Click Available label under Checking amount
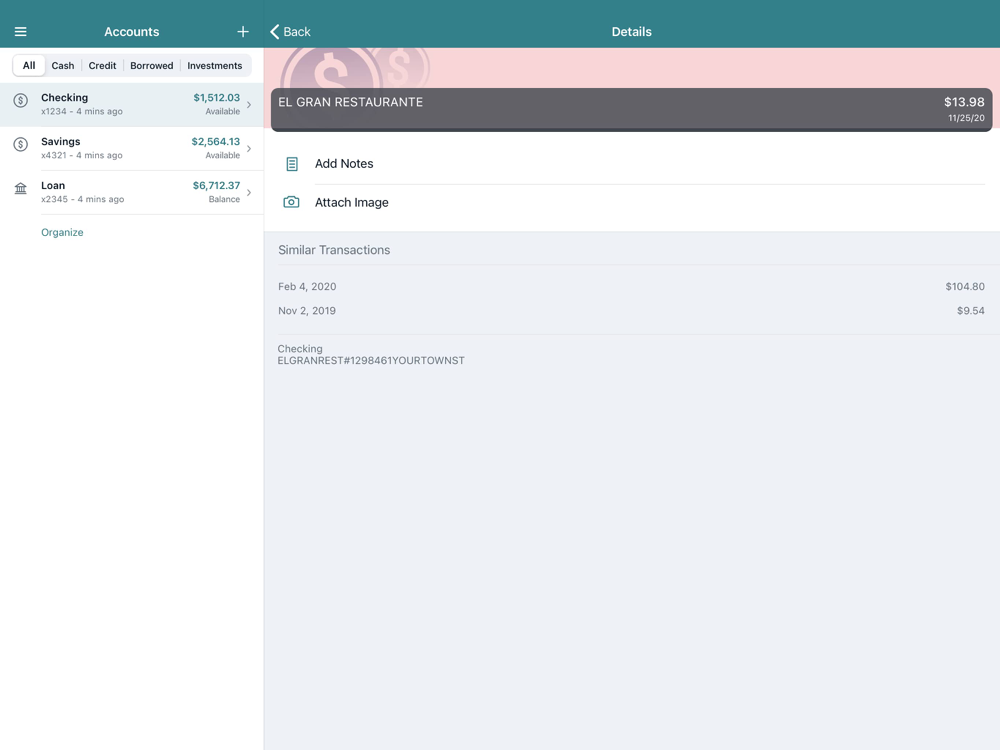 point(223,111)
